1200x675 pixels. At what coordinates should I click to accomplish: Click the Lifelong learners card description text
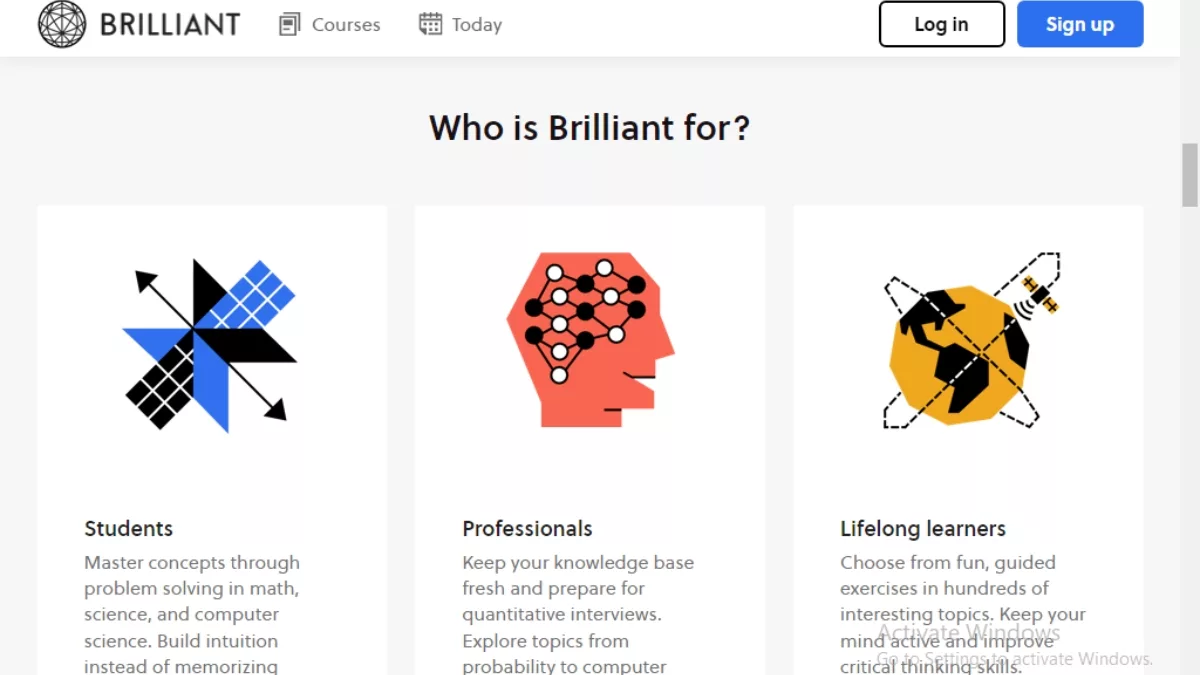tap(963, 614)
